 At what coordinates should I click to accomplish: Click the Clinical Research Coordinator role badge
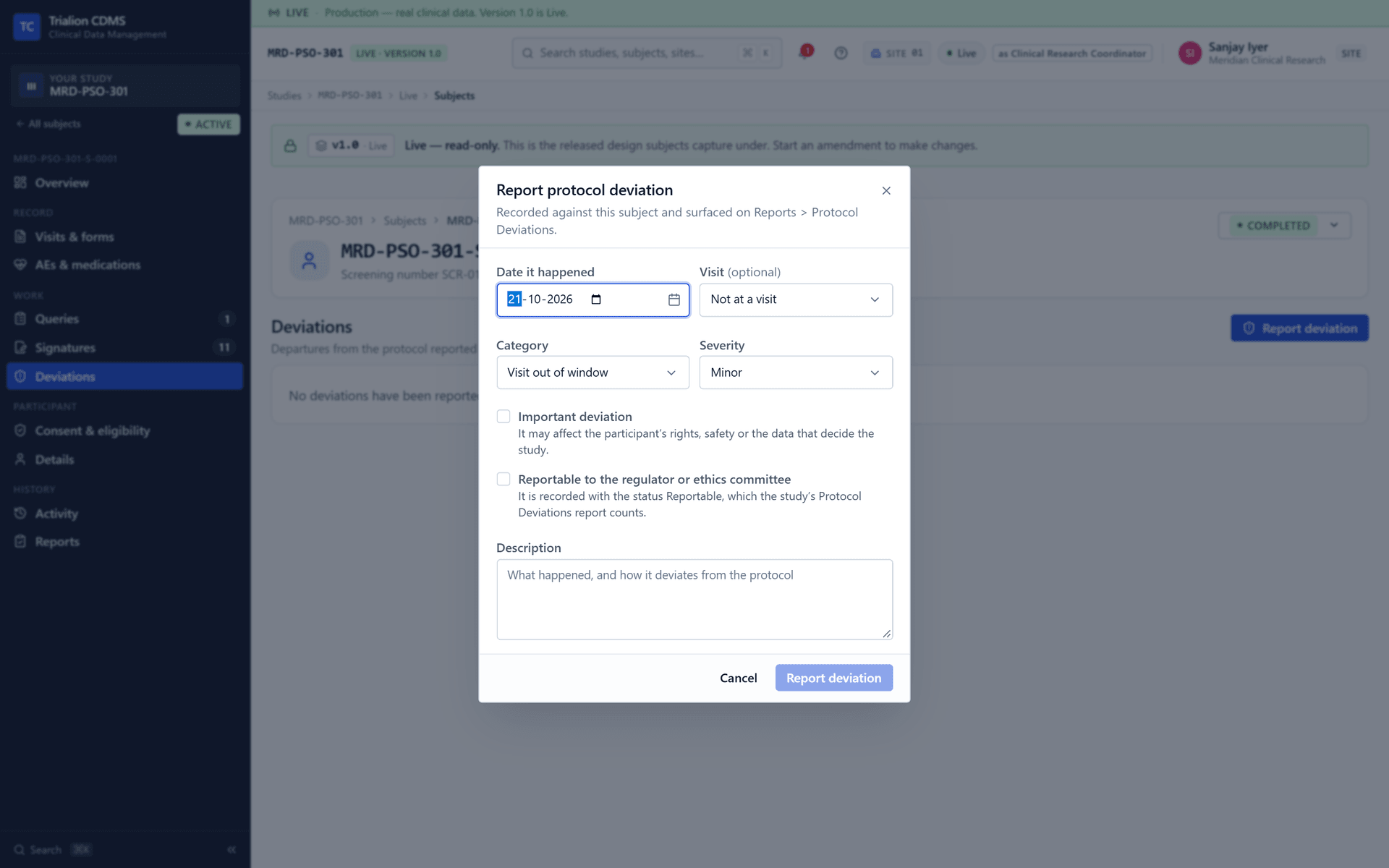pos(1073,54)
